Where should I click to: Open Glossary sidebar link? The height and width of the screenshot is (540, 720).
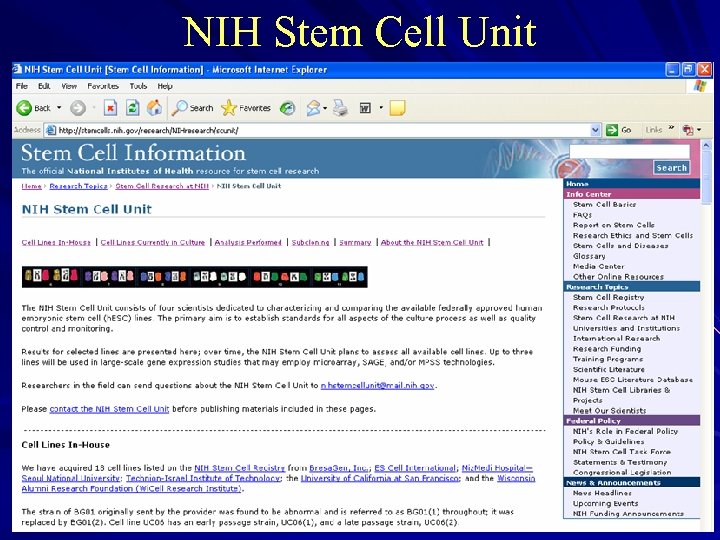pyautogui.click(x=589, y=256)
